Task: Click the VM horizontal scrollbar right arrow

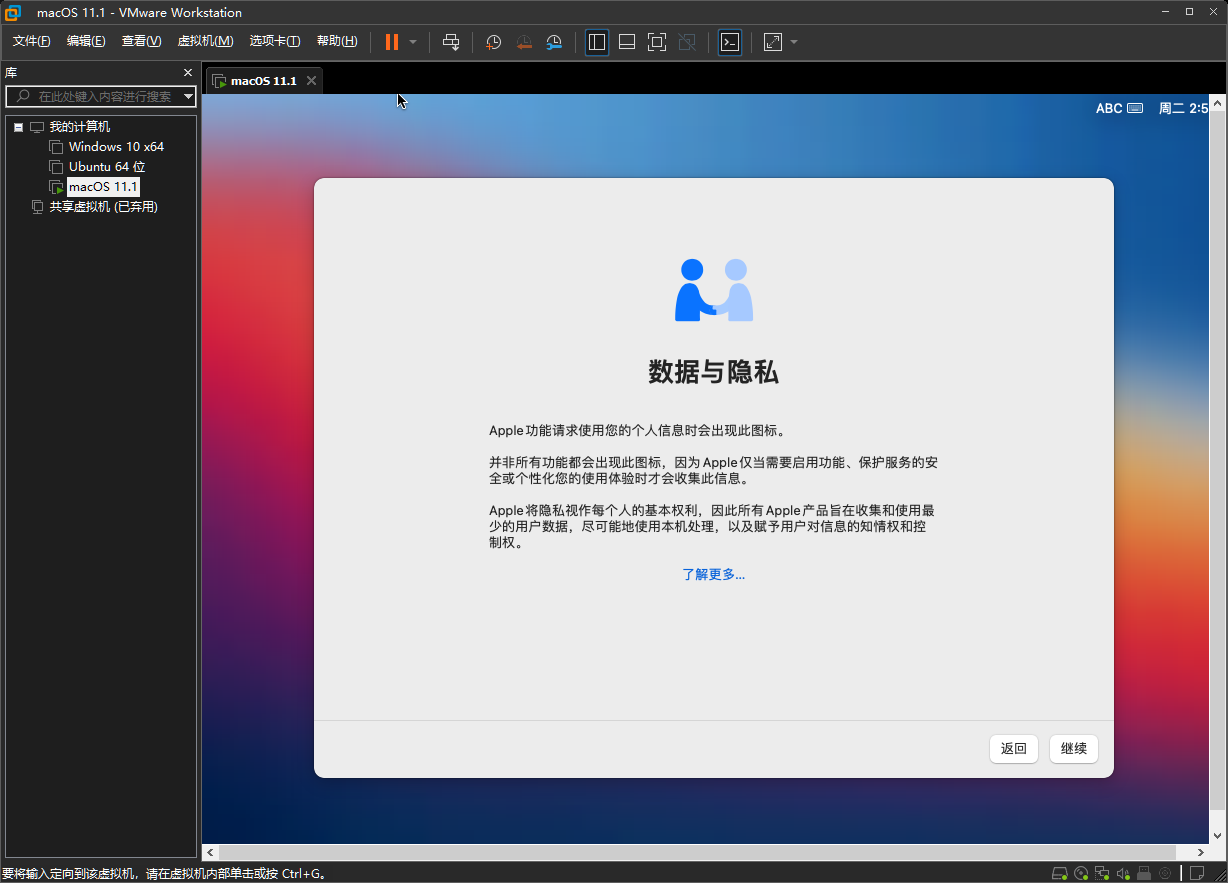Action: tap(1200, 852)
